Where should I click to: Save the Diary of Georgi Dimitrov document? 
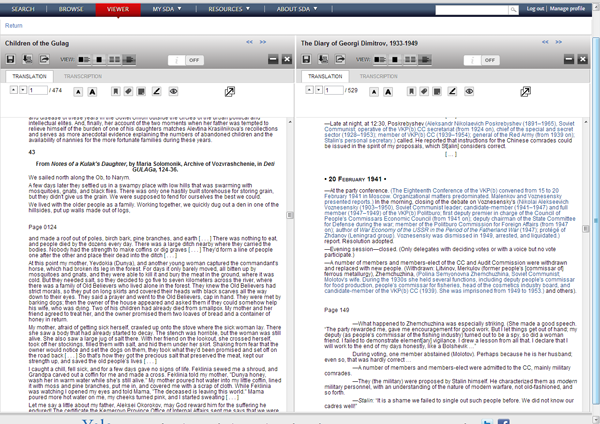(x=306, y=59)
